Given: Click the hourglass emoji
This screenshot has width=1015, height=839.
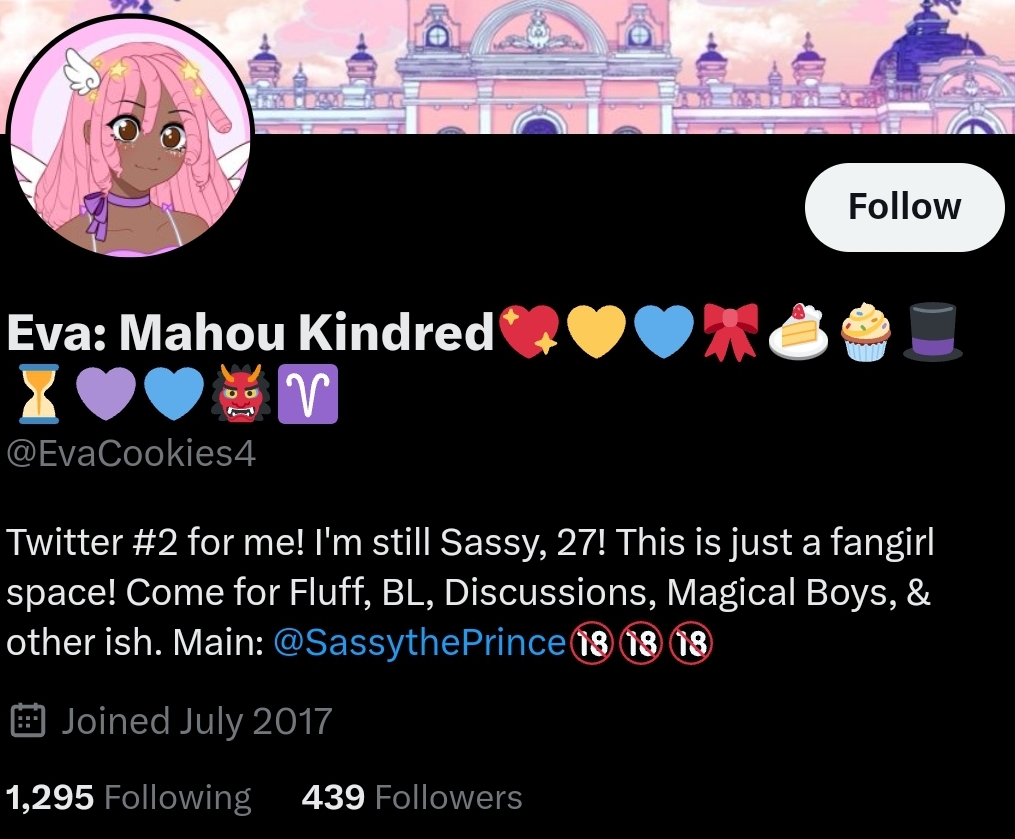Looking at the screenshot, I should [39, 394].
